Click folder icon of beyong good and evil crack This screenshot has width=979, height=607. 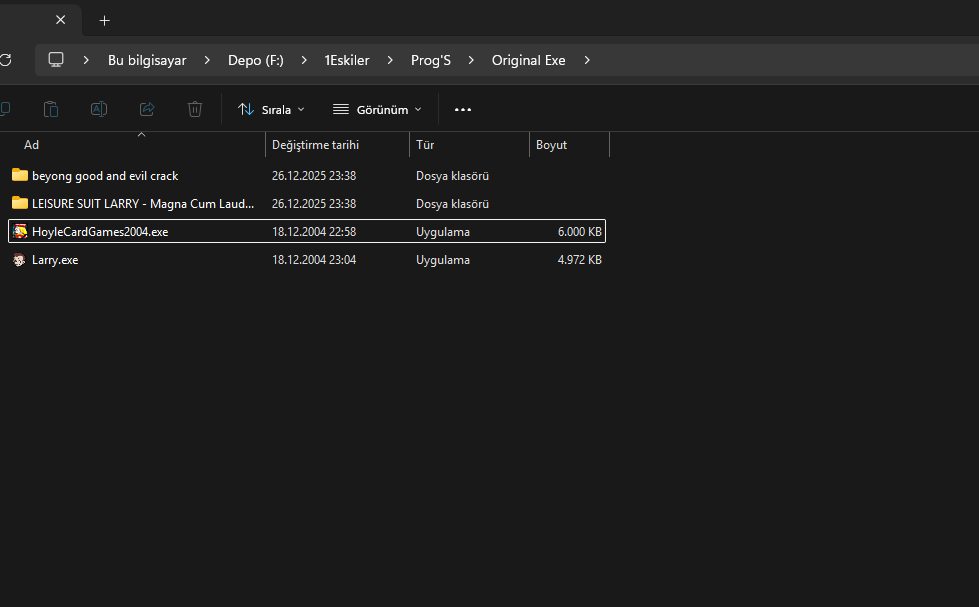[x=20, y=175]
